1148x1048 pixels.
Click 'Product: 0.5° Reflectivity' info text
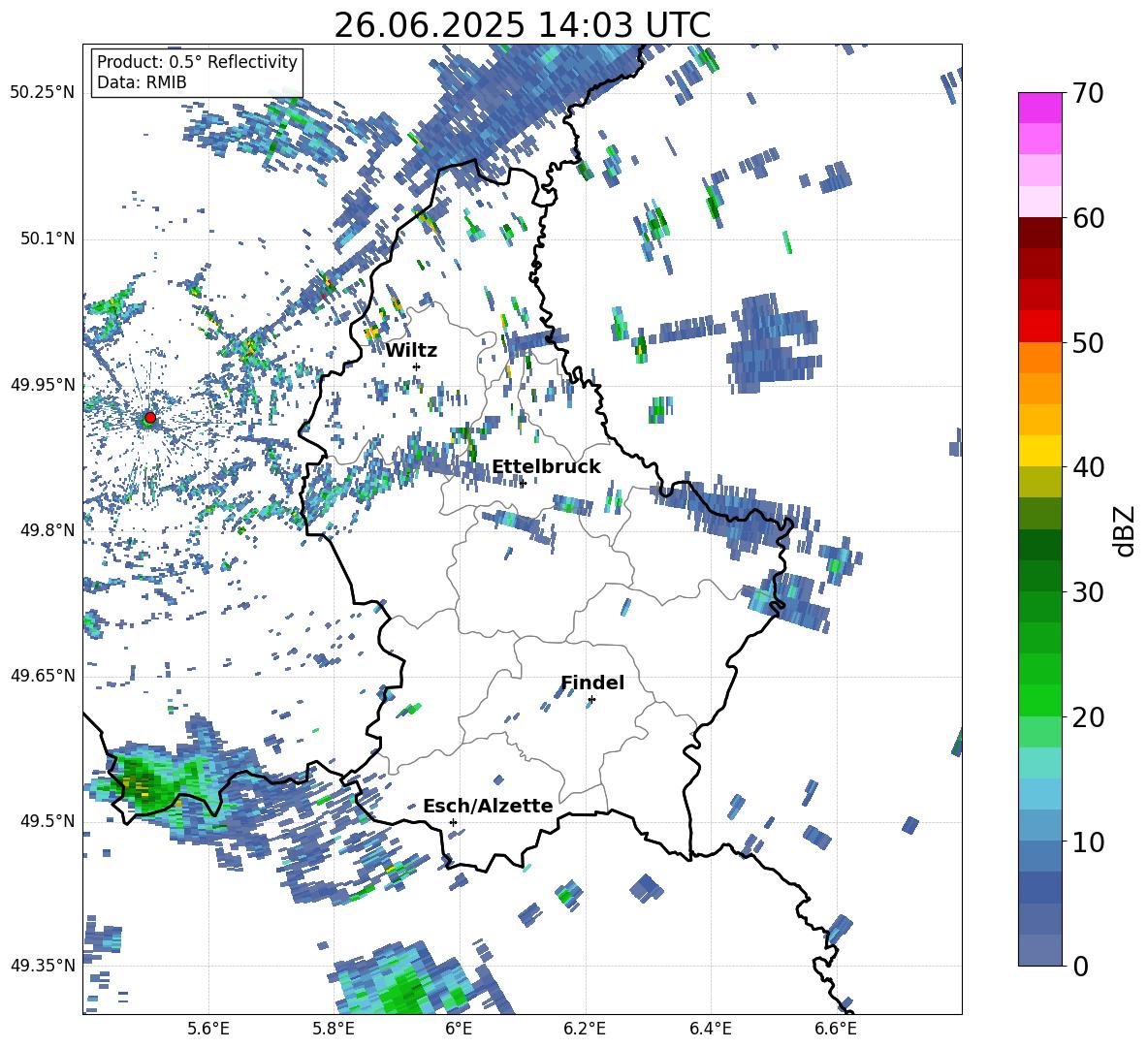click(197, 61)
